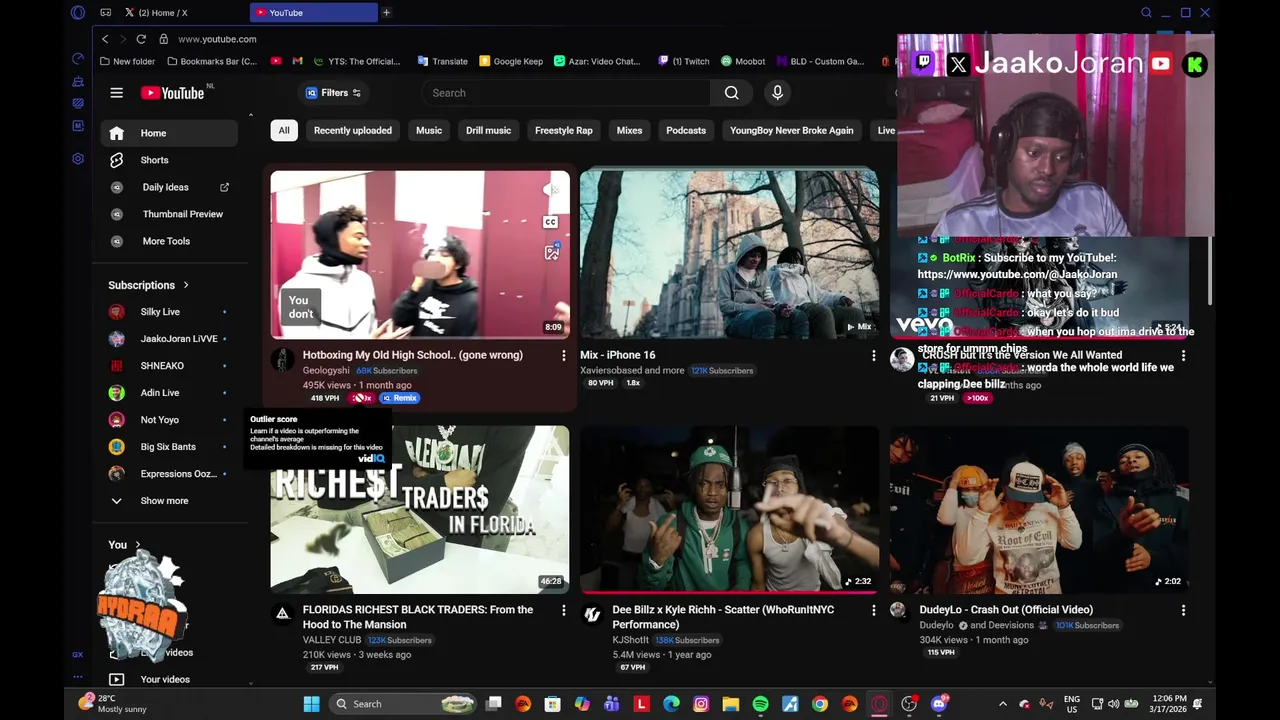Screen dimensions: 1280x720
Task: Go back with the browser back arrow
Action: 105,39
